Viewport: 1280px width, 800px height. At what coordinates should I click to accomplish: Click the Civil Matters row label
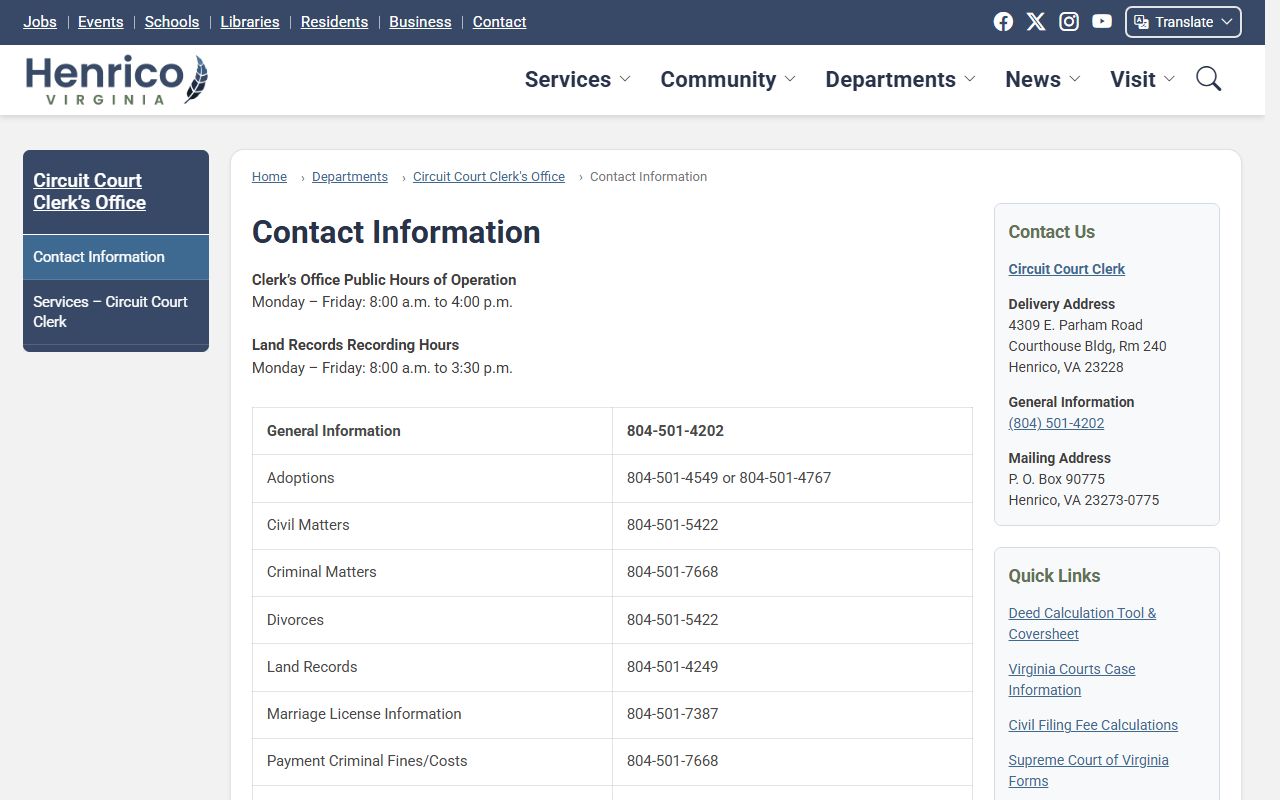pos(308,525)
